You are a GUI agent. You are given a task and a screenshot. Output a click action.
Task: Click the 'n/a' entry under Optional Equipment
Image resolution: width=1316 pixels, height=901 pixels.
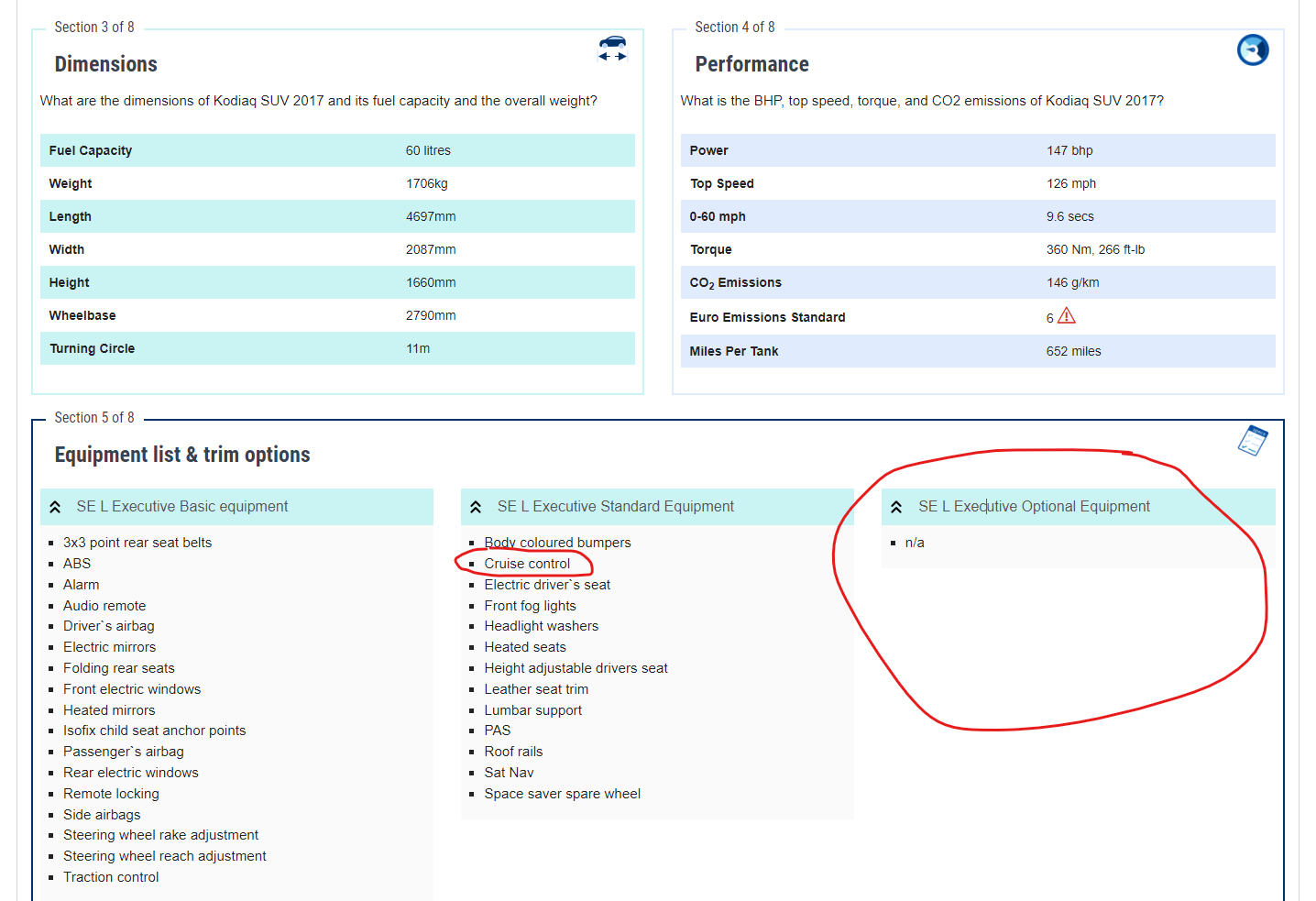pyautogui.click(x=915, y=543)
